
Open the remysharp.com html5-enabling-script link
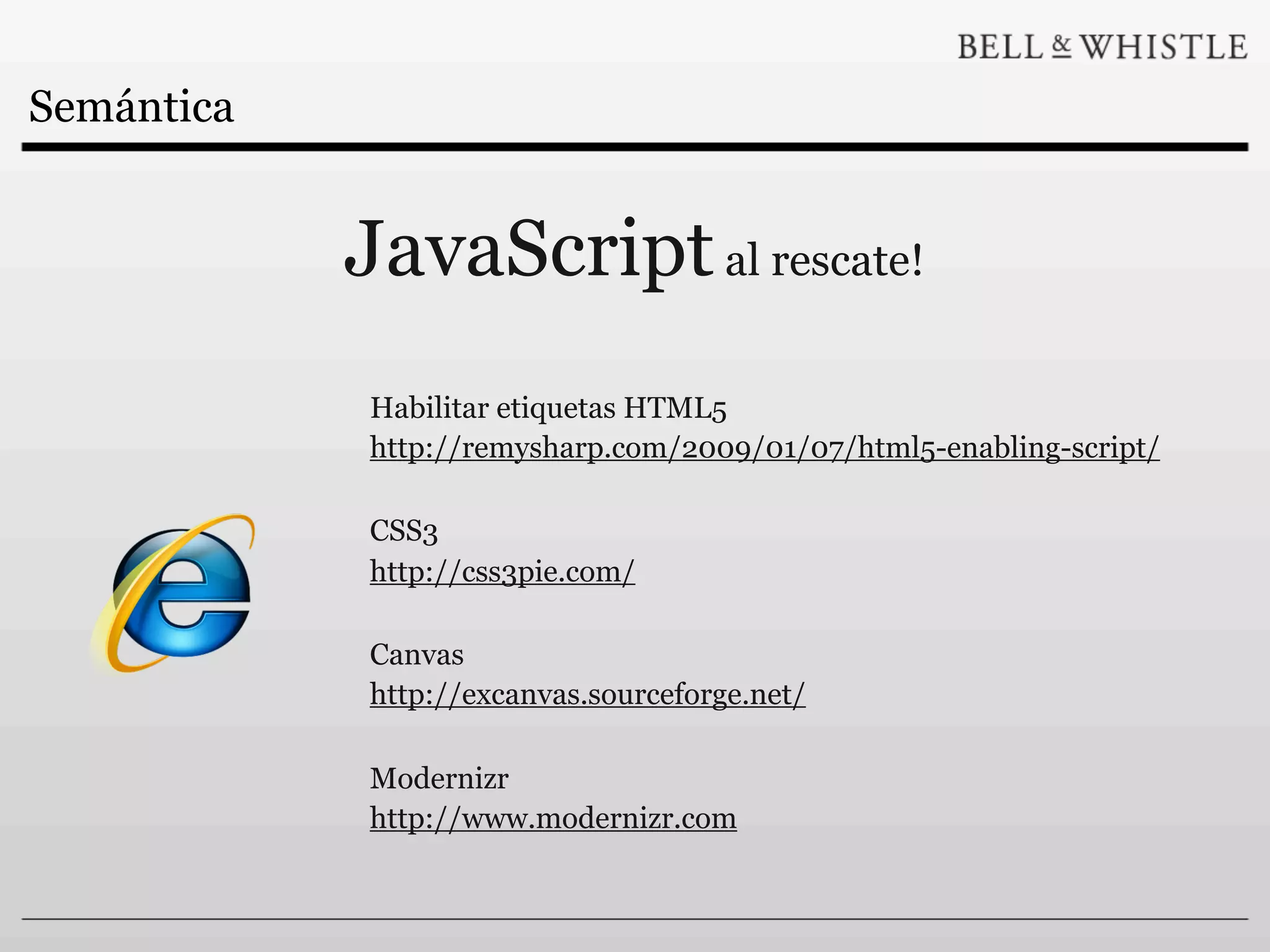[x=765, y=447]
